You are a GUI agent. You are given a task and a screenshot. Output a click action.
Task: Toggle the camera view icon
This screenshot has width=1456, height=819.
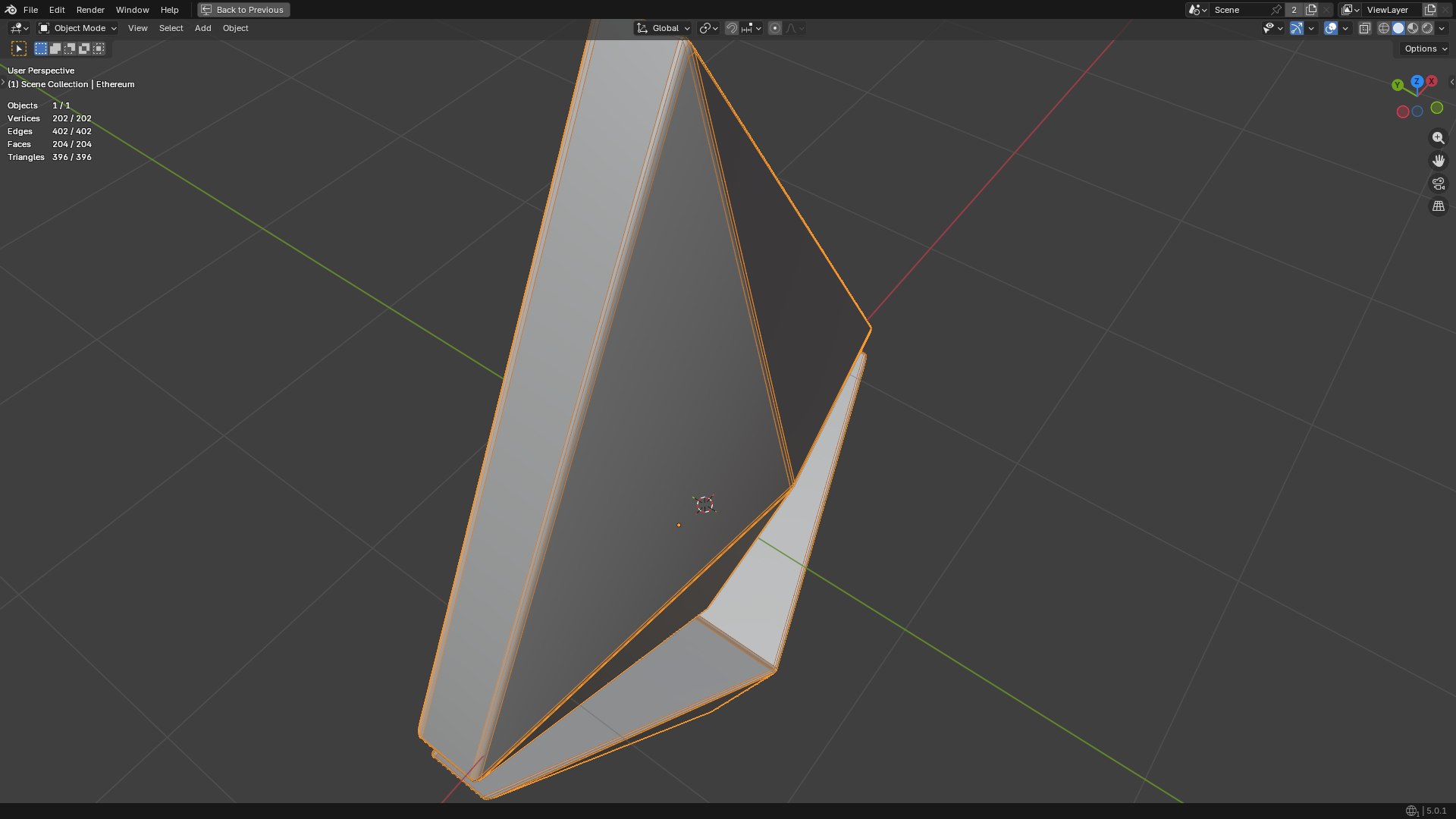click(1438, 184)
